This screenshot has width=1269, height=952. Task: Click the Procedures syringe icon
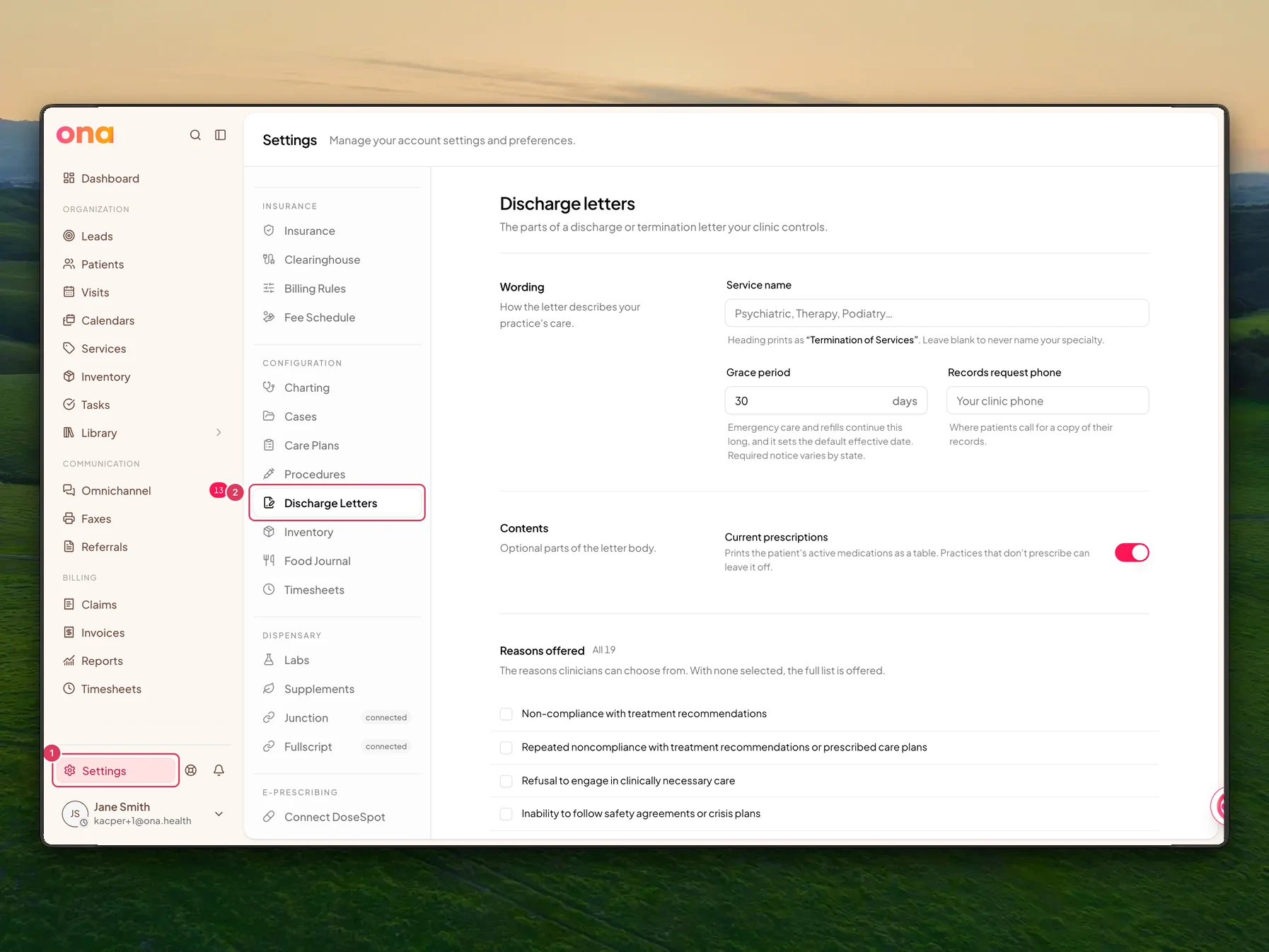(269, 474)
